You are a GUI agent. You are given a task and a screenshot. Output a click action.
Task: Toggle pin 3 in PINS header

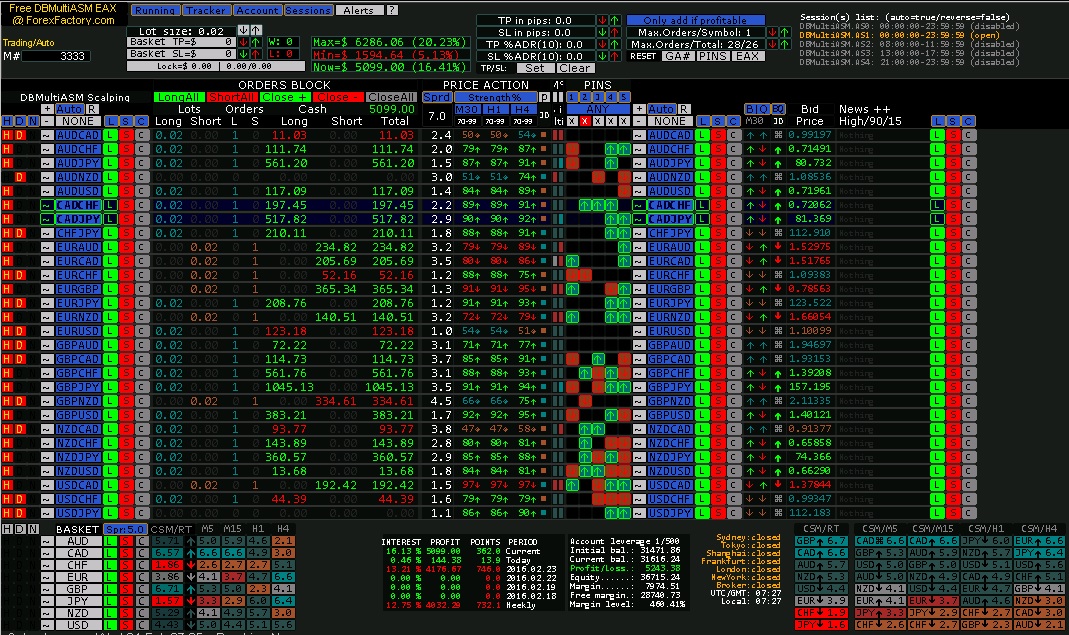(598, 97)
